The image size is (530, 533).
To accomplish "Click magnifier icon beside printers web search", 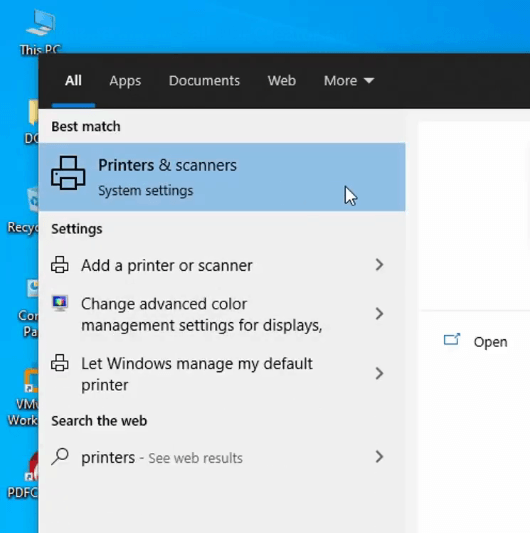I will coord(60,457).
